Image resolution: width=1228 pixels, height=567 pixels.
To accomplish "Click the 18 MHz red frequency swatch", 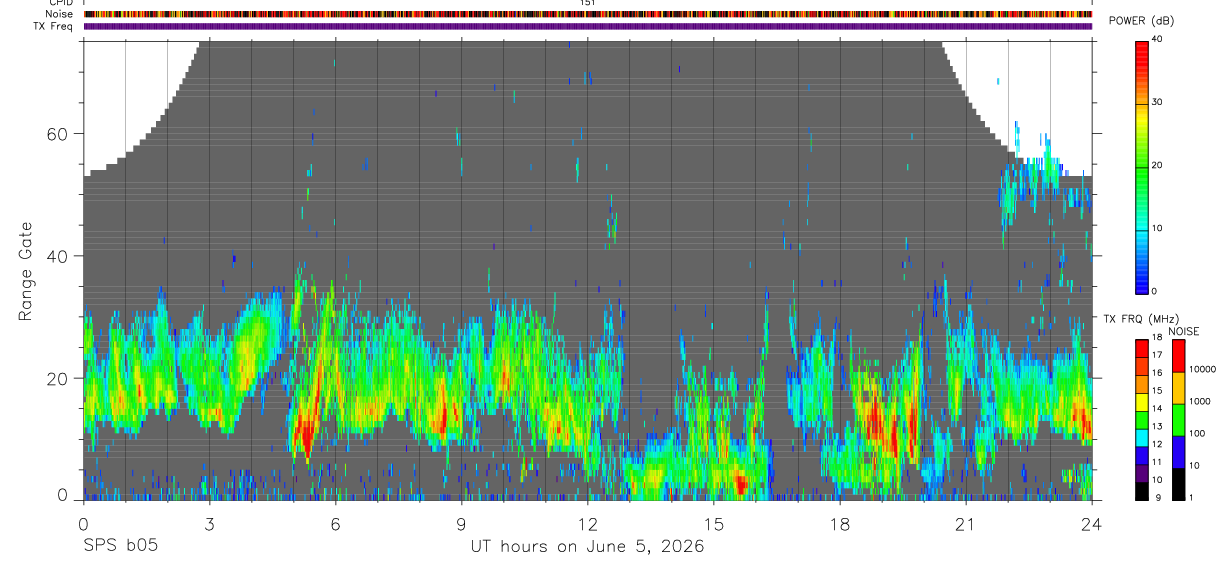I will pyautogui.click(x=1142, y=349).
